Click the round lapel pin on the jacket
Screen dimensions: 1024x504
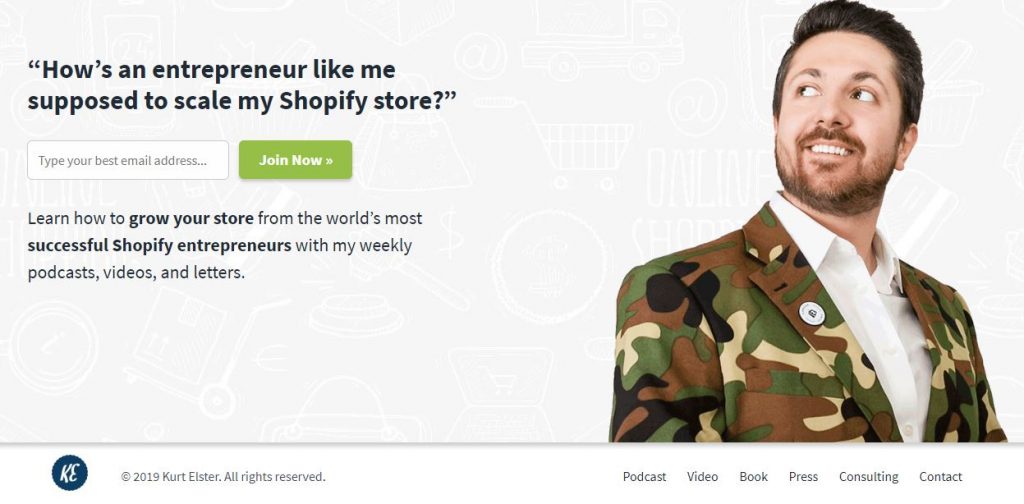click(x=812, y=313)
